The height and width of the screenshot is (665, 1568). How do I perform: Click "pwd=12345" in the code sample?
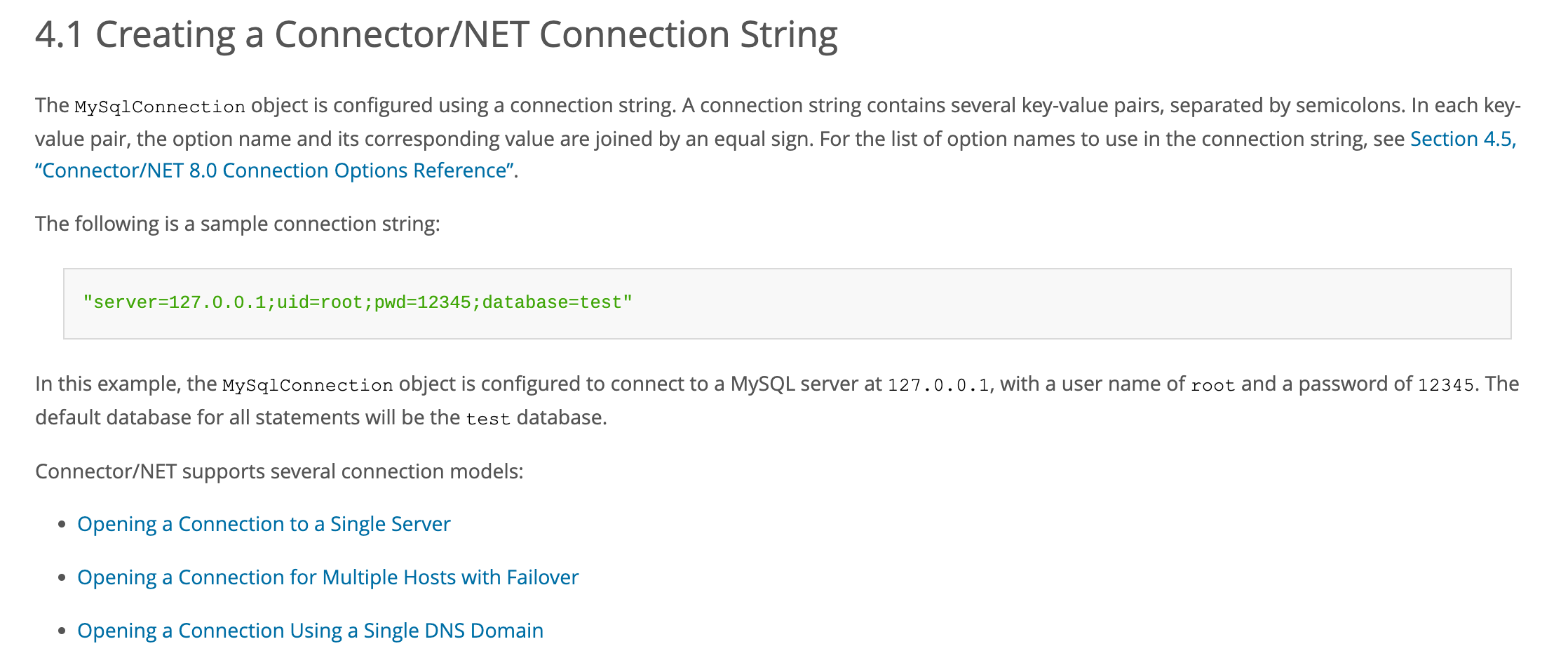pyautogui.click(x=422, y=303)
